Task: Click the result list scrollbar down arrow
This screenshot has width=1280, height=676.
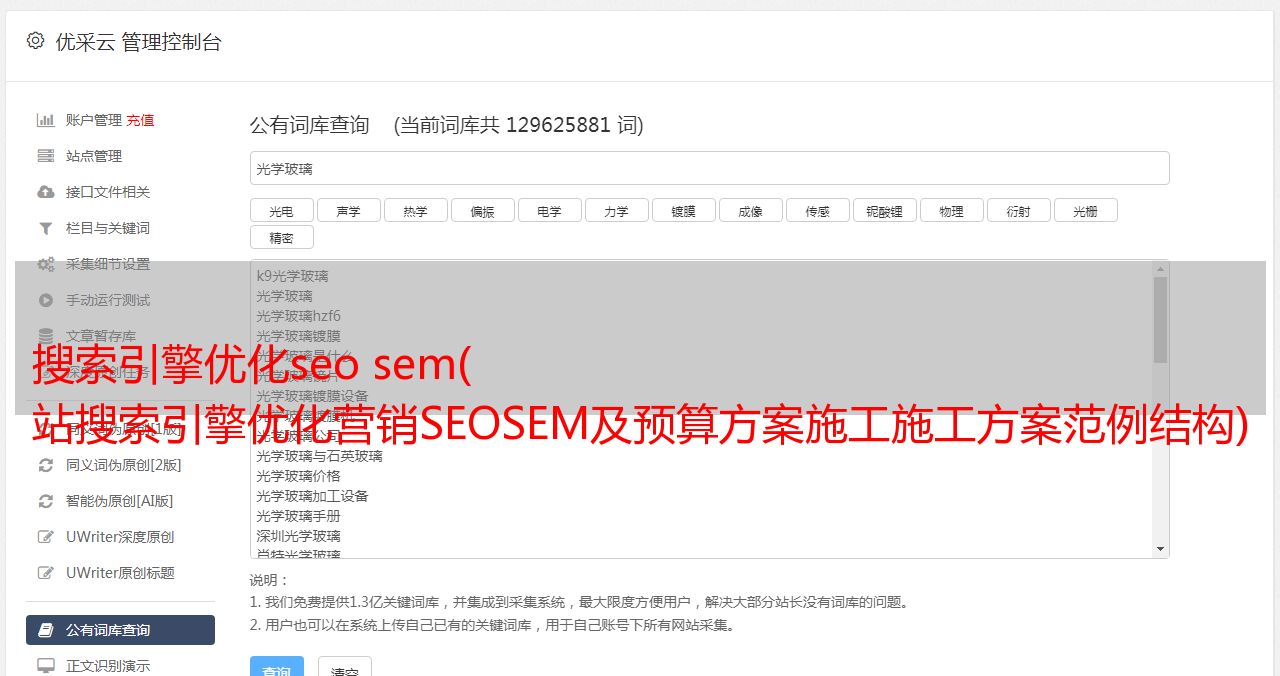Action: [x=1161, y=549]
